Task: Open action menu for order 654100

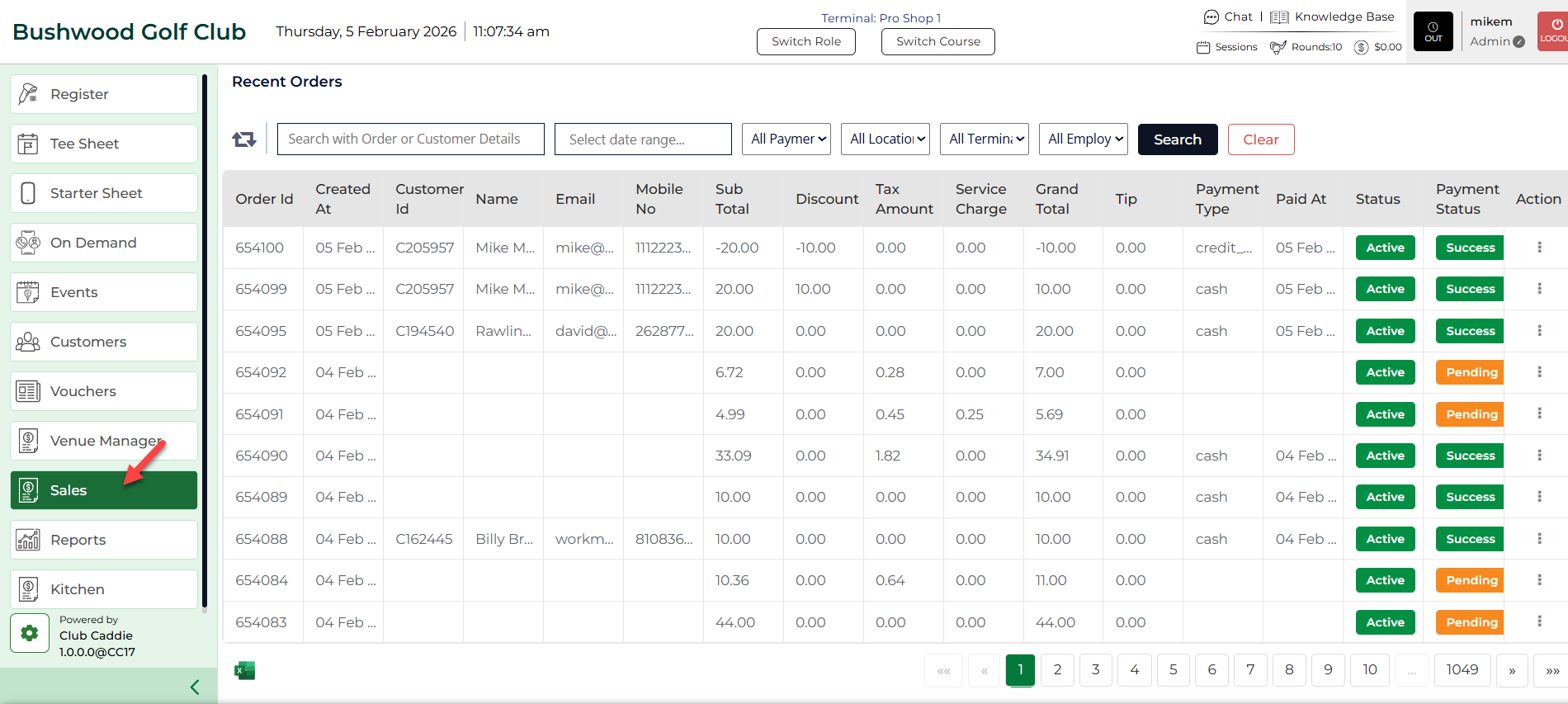Action: pyautogui.click(x=1539, y=248)
